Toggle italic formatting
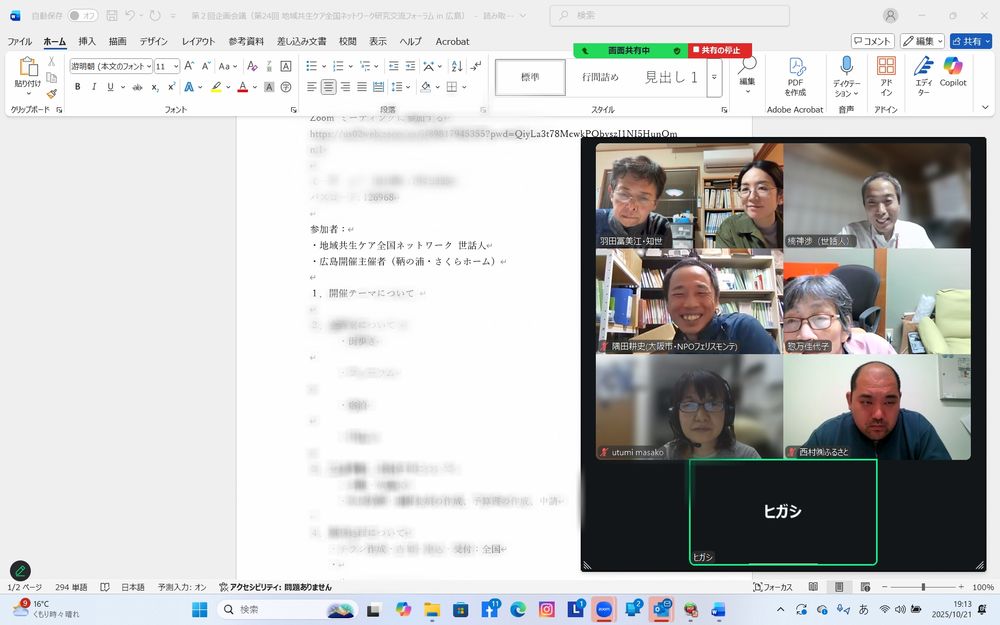This screenshot has width=1000, height=625. tap(94, 87)
